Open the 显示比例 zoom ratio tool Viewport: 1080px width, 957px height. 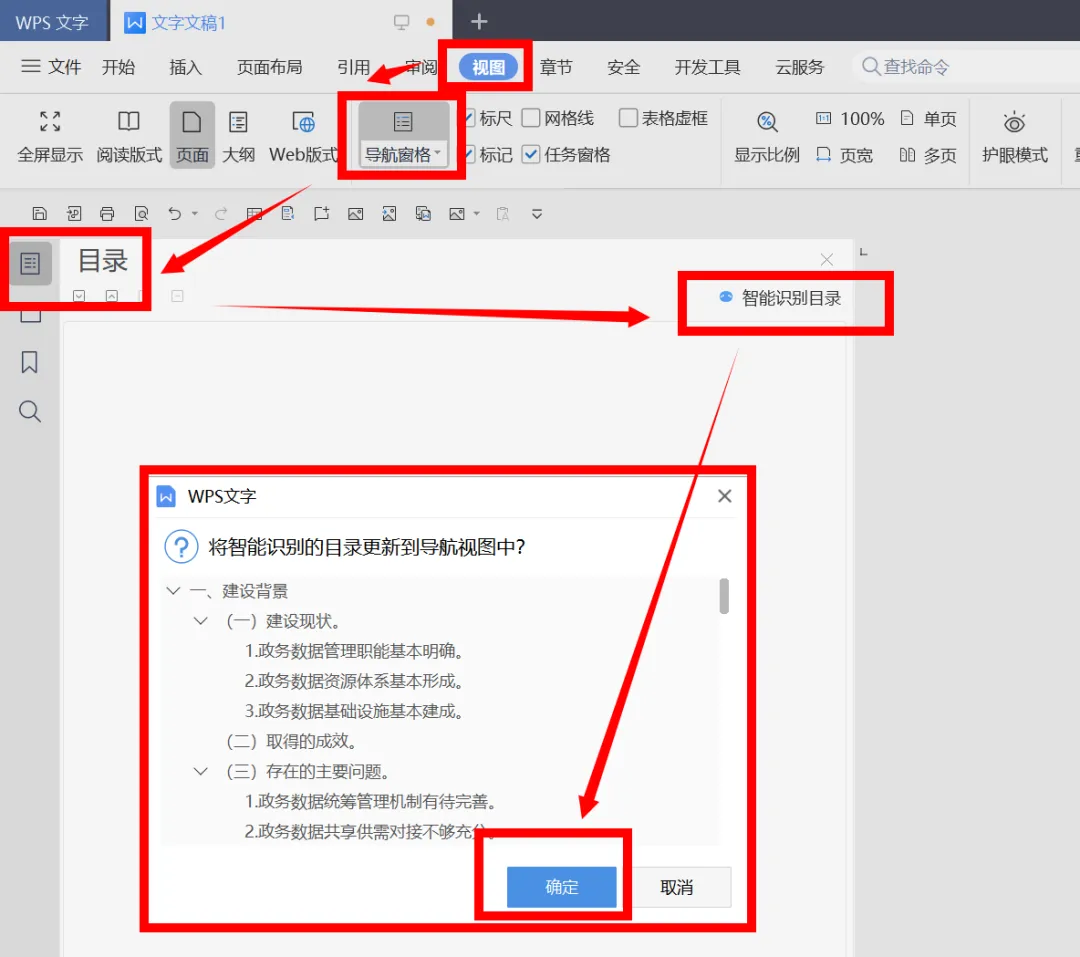pos(767,137)
